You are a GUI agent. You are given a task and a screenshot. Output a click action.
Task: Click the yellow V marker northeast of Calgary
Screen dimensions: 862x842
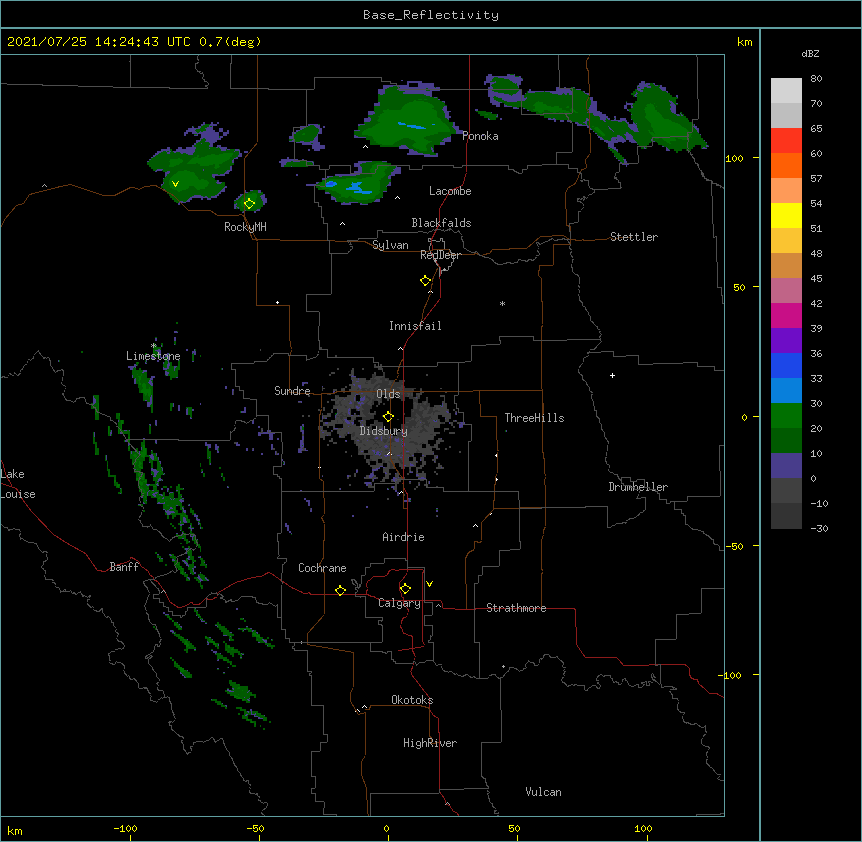(429, 584)
